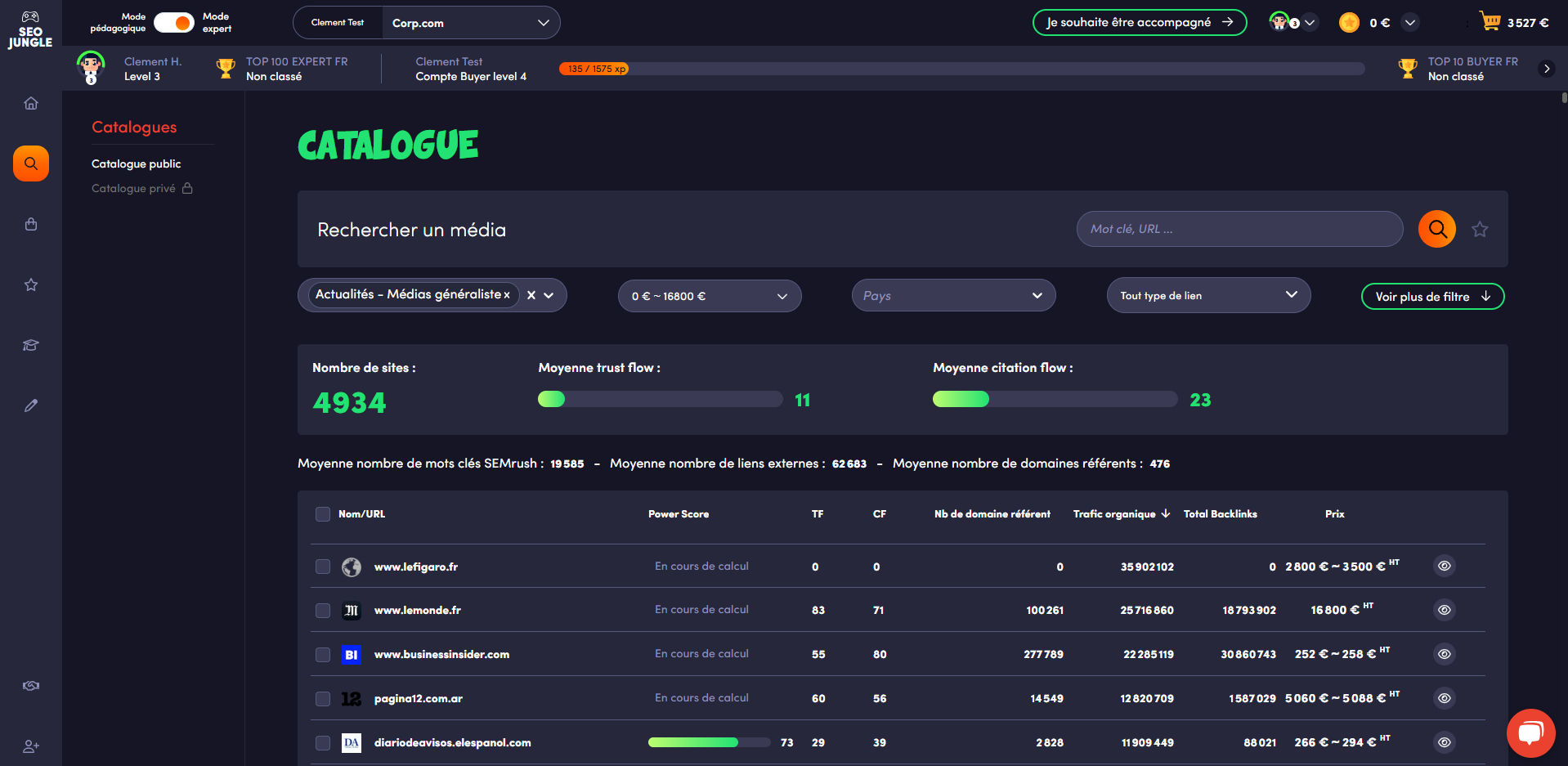Open the orange catalogue search sidebar icon
Screen dimensions: 1568x766
31,164
